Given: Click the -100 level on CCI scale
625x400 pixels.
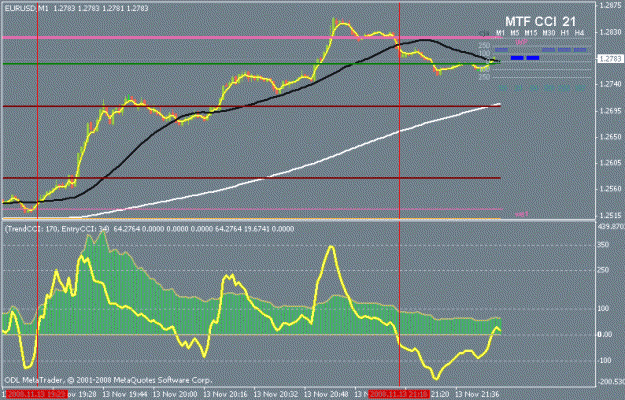Looking at the screenshot, I should click(x=605, y=360).
